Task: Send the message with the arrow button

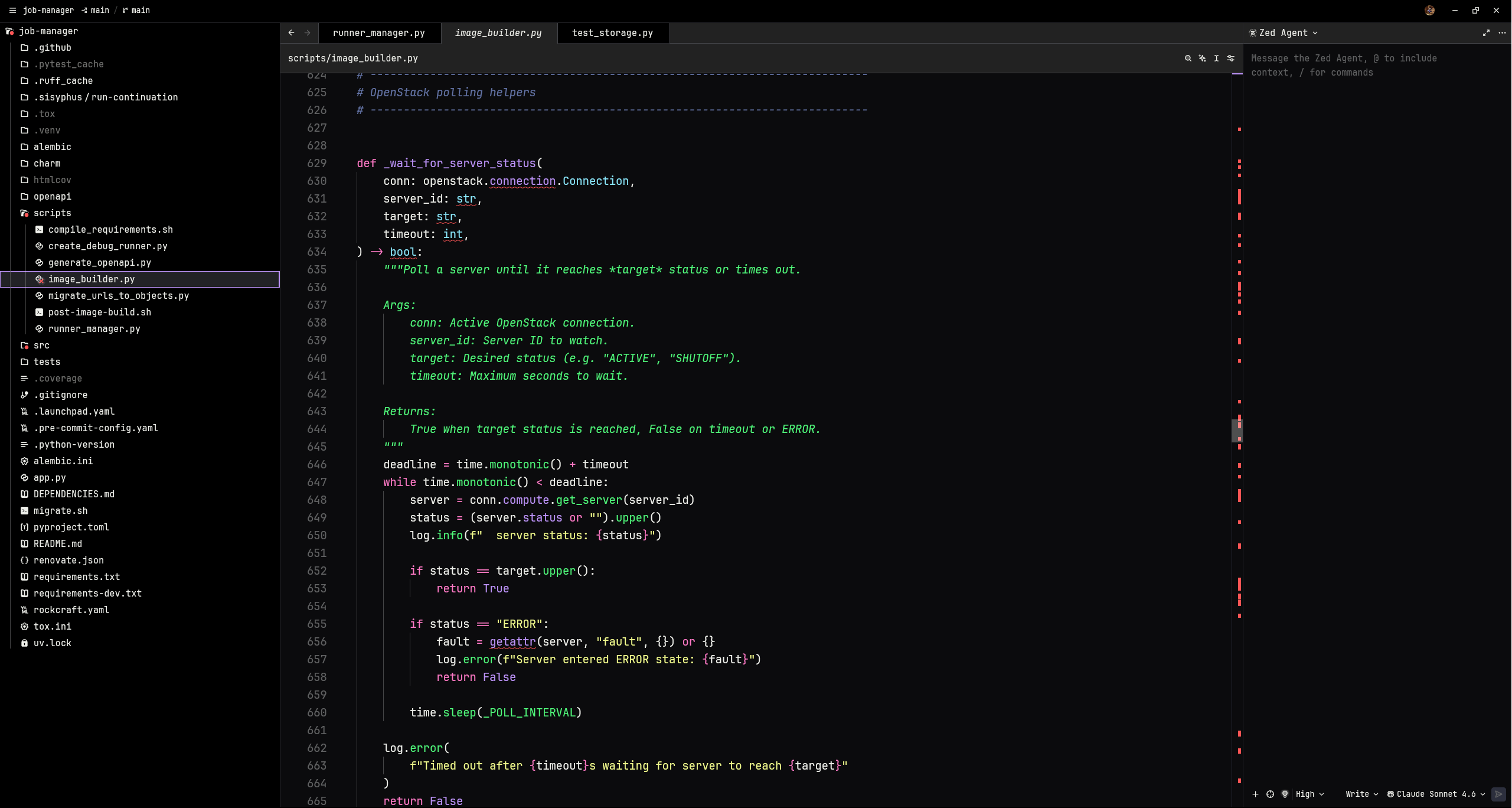Action: [x=1498, y=794]
